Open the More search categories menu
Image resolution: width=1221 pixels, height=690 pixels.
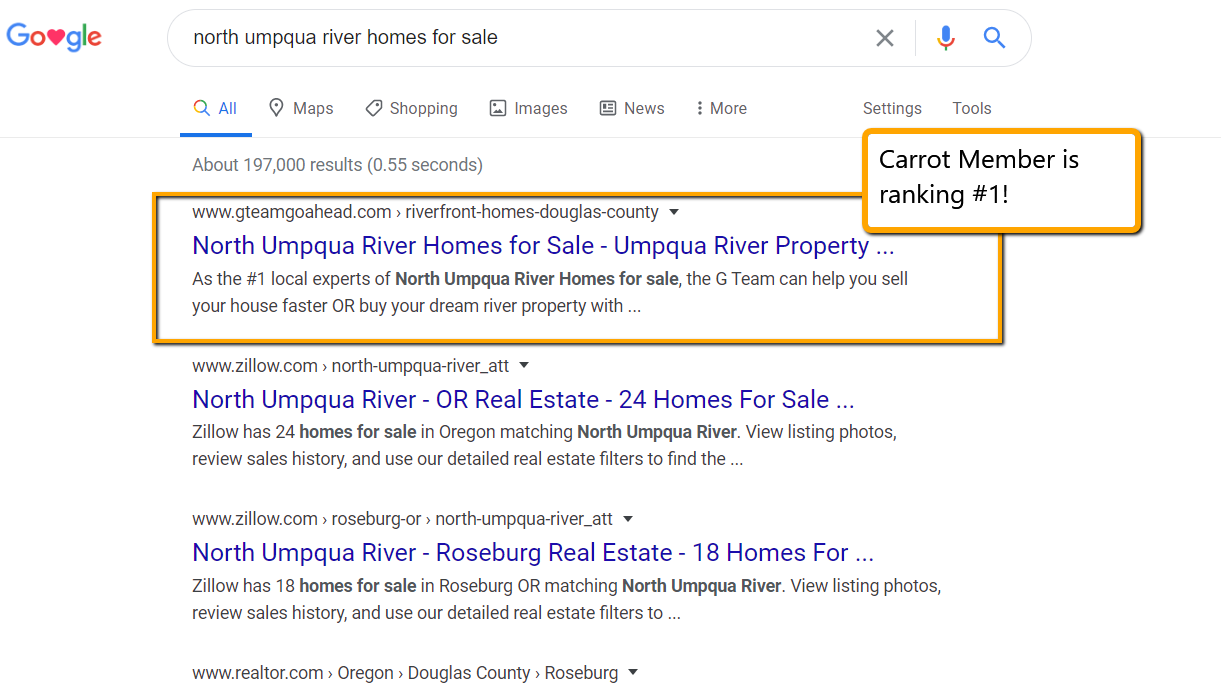coord(722,108)
